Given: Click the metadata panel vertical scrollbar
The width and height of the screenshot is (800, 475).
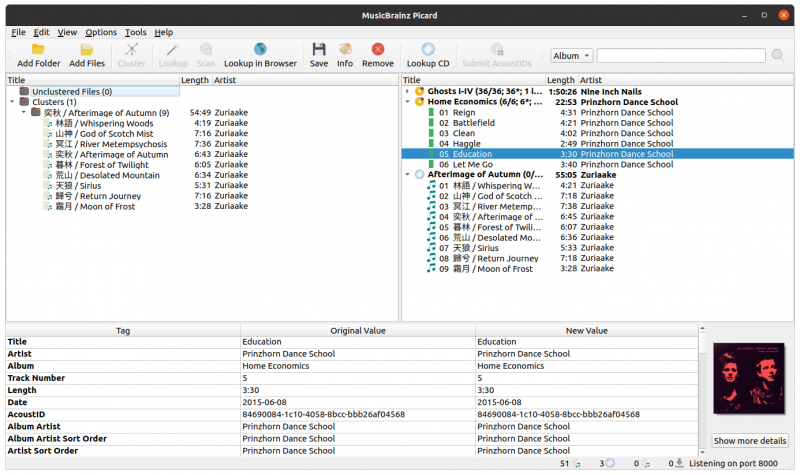Looking at the screenshot, I should tap(703, 391).
